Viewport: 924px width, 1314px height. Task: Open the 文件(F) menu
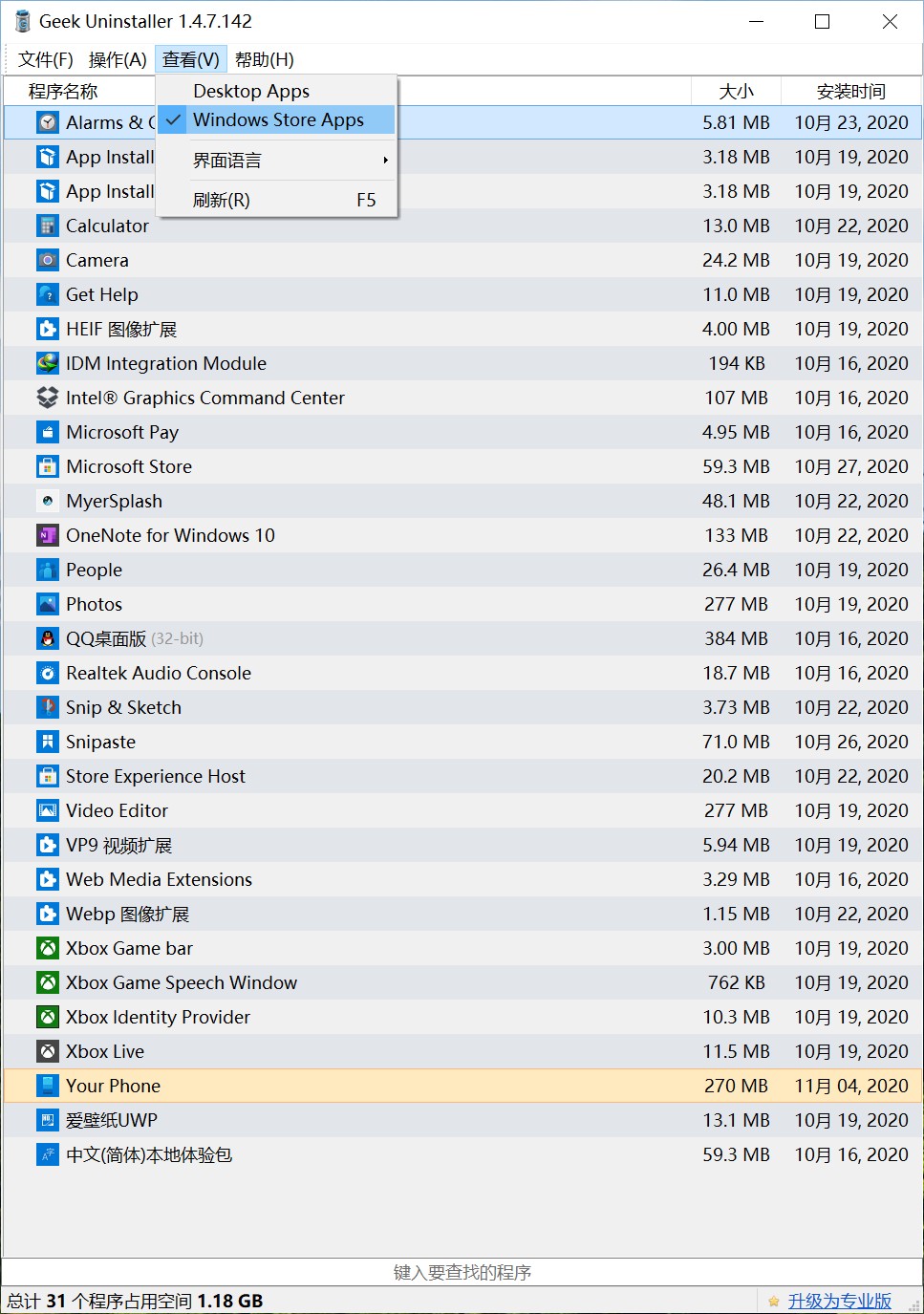pyautogui.click(x=46, y=59)
